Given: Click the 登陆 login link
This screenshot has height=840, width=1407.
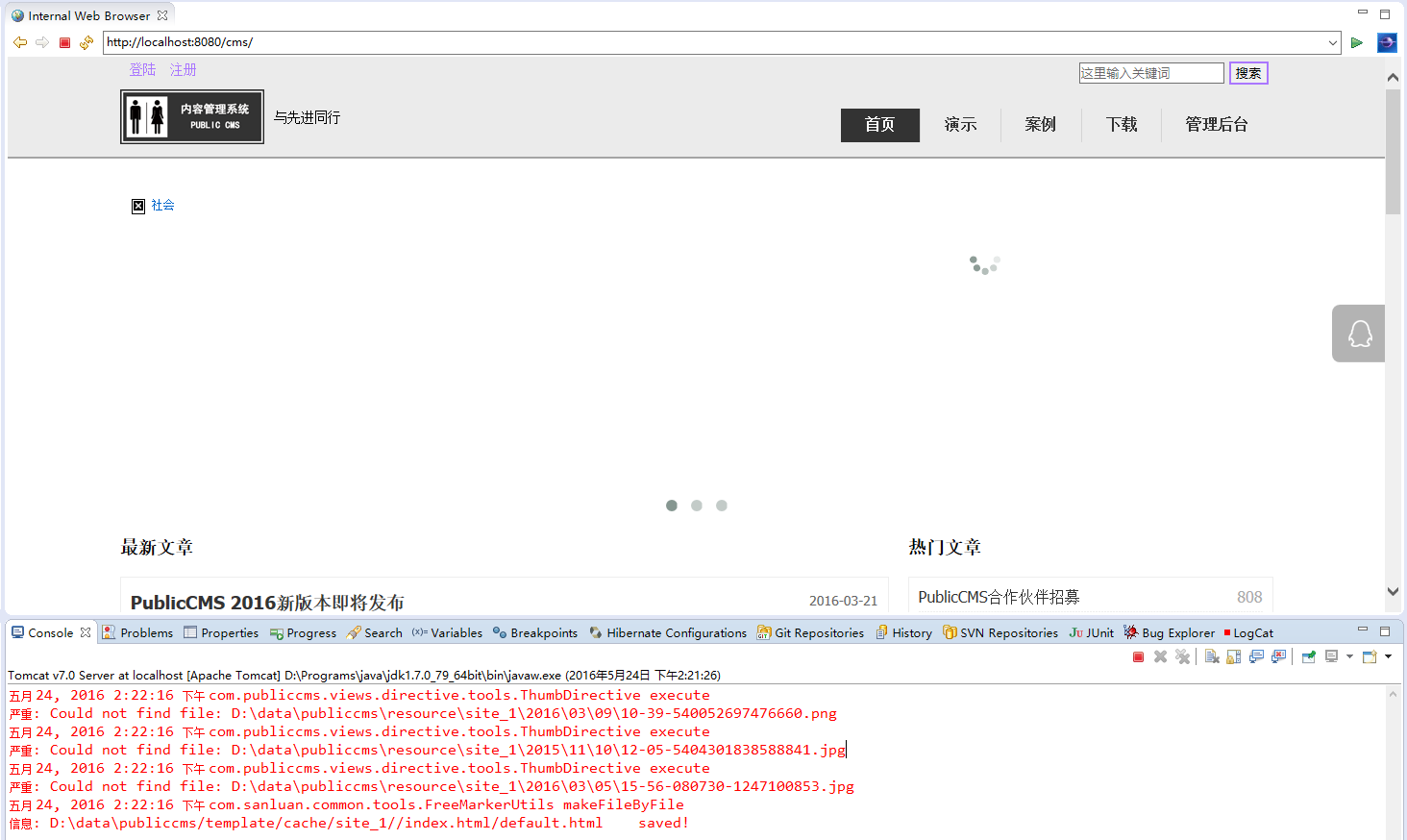Looking at the screenshot, I should tap(142, 69).
